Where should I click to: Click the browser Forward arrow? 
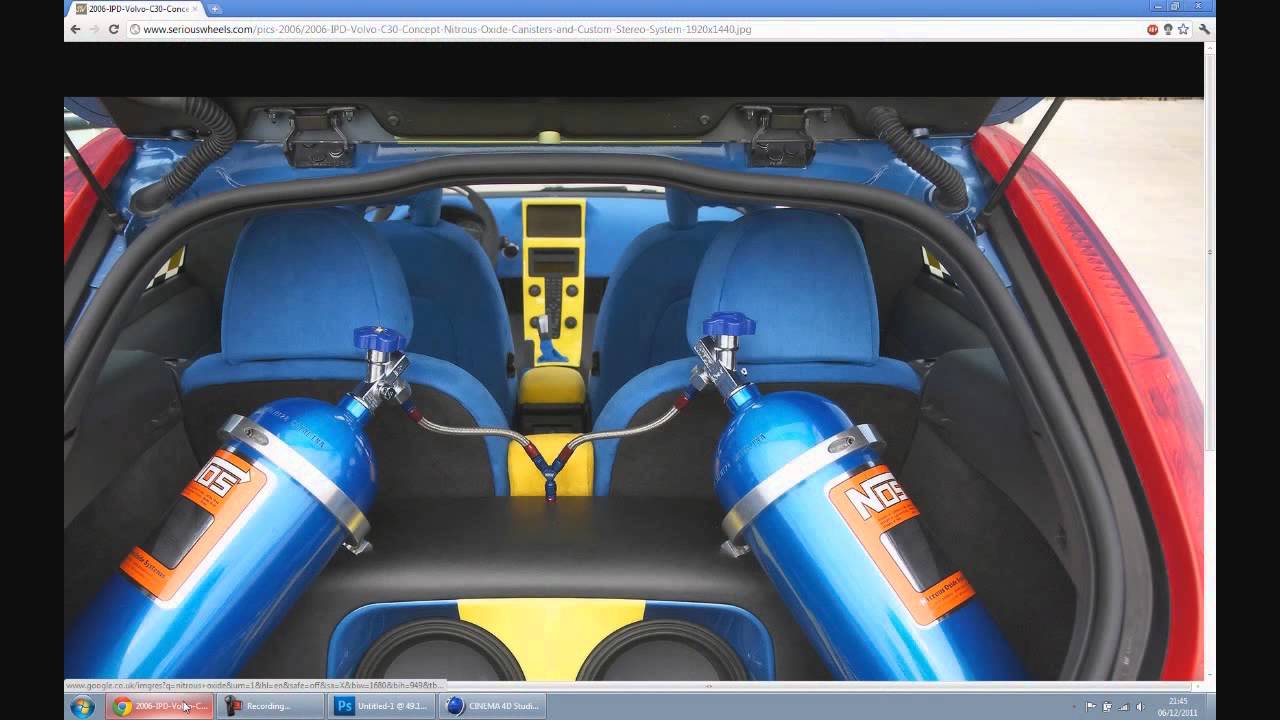tap(95, 29)
